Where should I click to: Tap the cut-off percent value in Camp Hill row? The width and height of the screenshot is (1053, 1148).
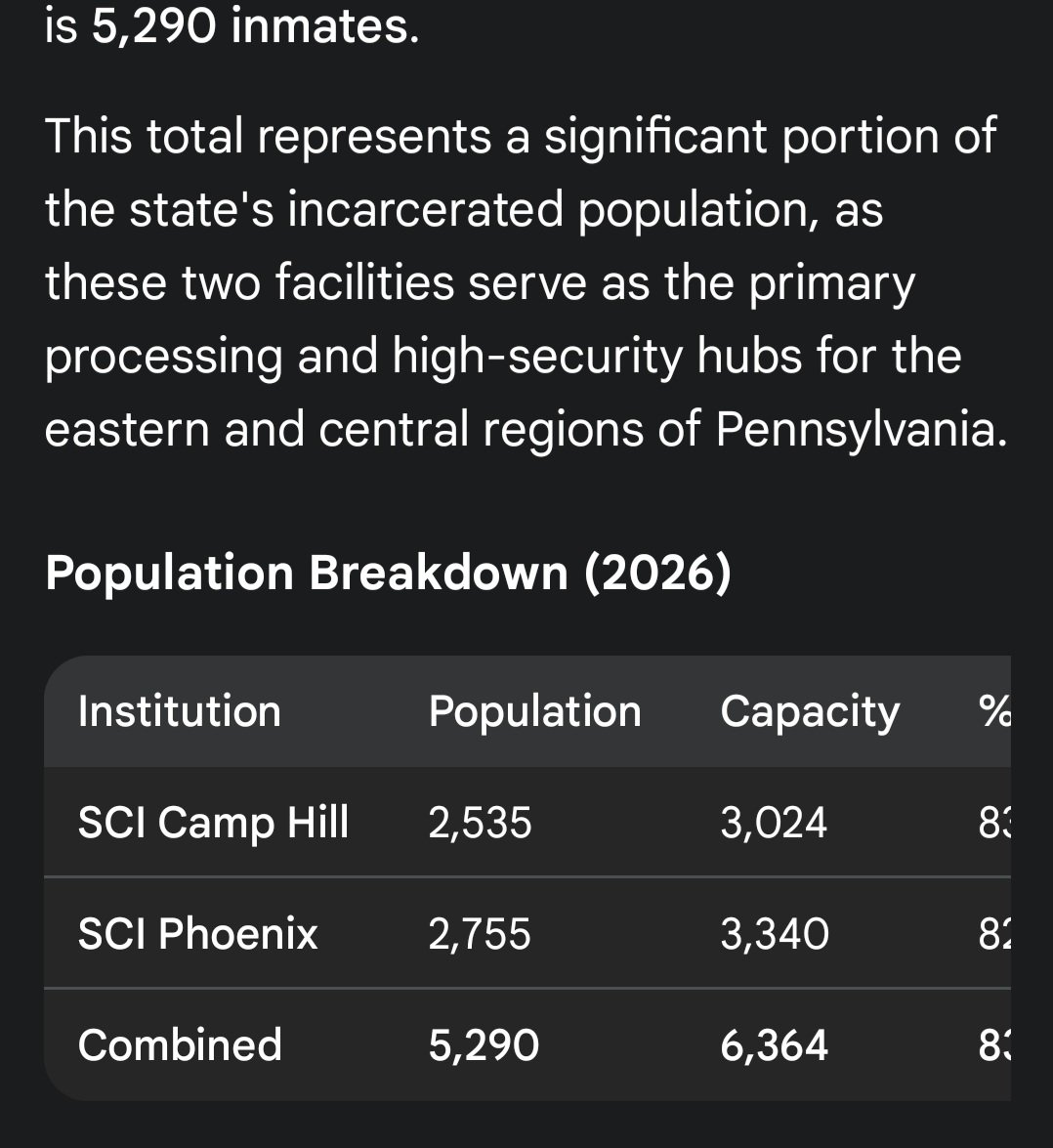tap(995, 823)
